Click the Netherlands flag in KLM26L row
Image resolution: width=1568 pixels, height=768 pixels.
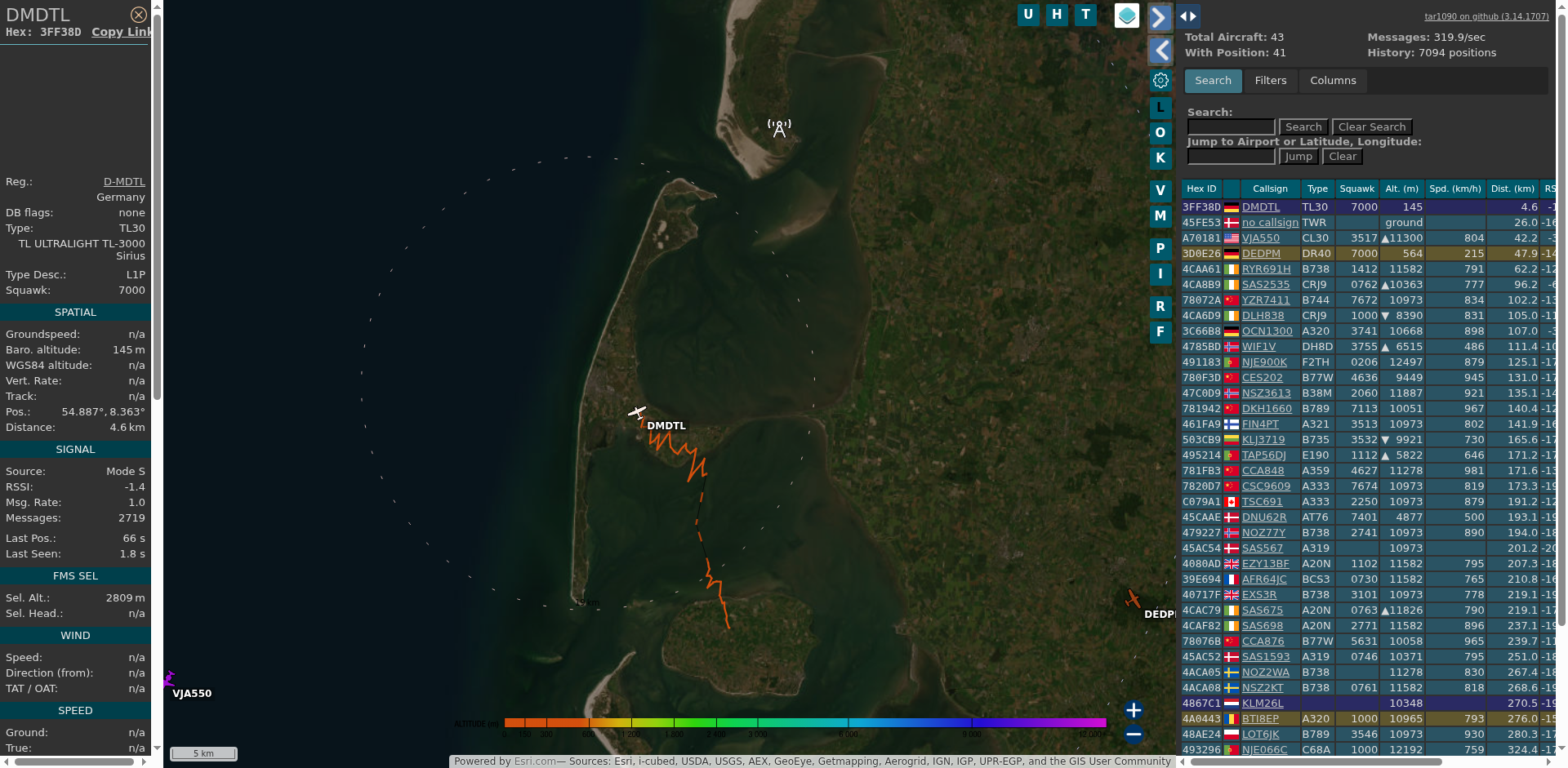[1232, 704]
